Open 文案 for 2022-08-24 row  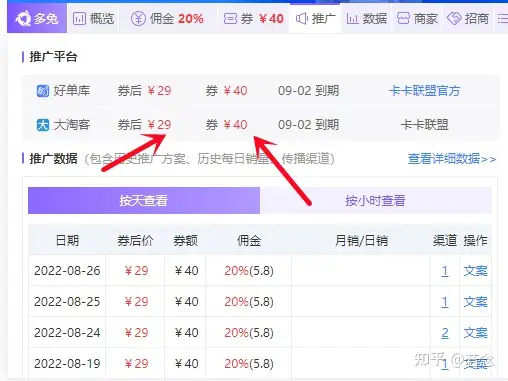click(x=475, y=333)
